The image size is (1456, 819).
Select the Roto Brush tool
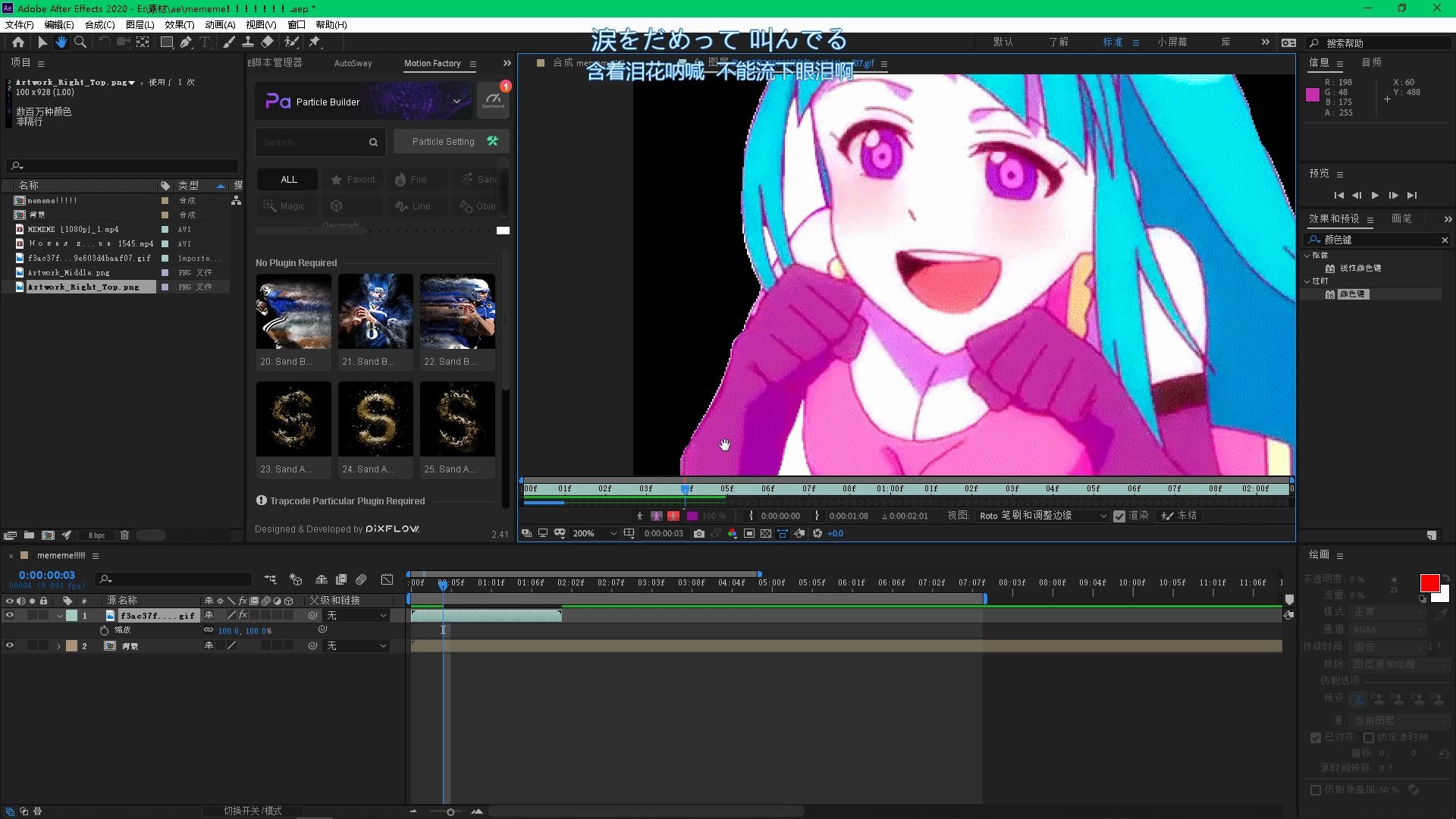pos(291,42)
